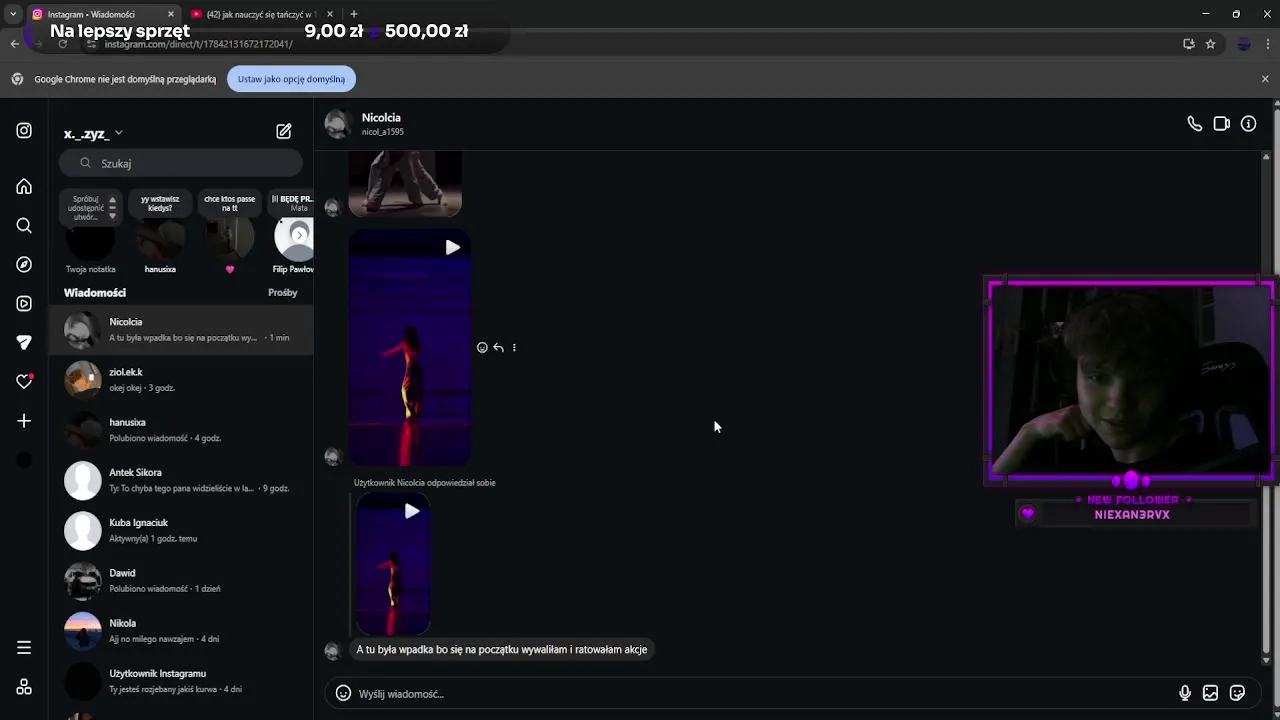The image size is (1280, 720).
Task: Go to the Home feed icon
Action: click(x=24, y=187)
